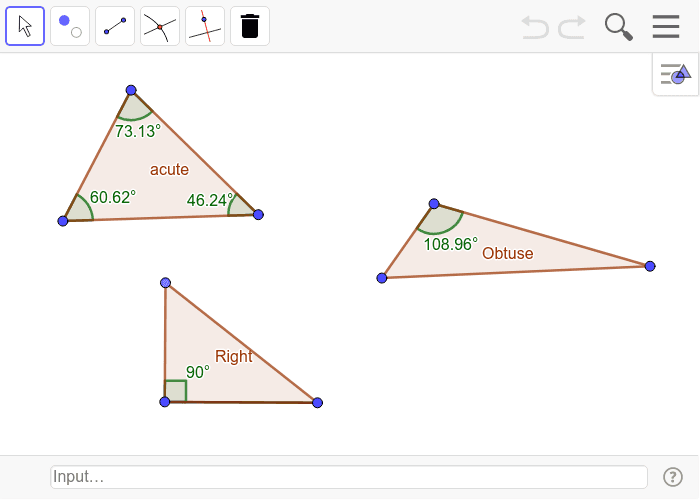Select the top vertex of obtuse triangle
The width and height of the screenshot is (700, 500).
[434, 204]
